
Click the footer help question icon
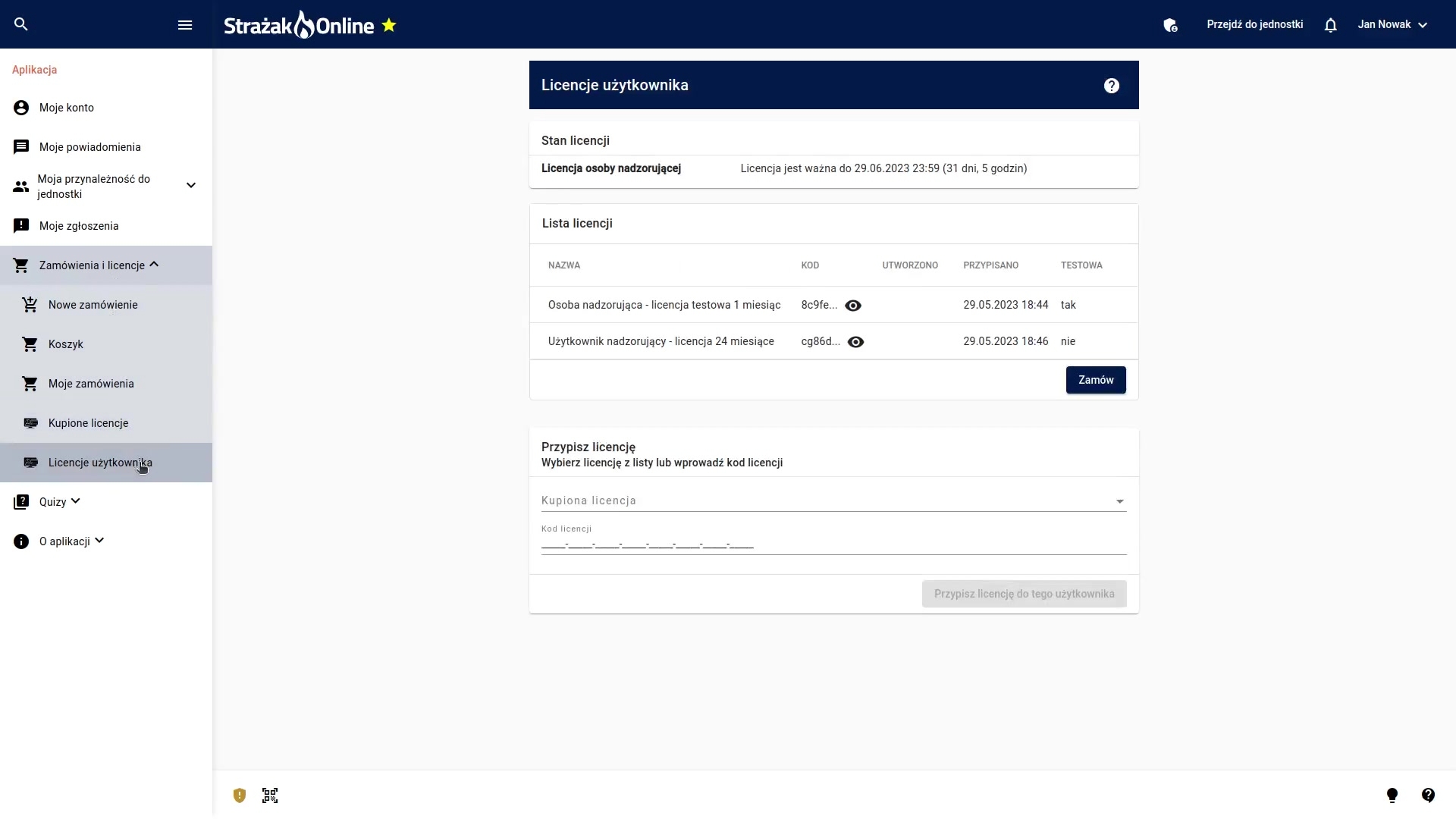pyautogui.click(x=1429, y=795)
